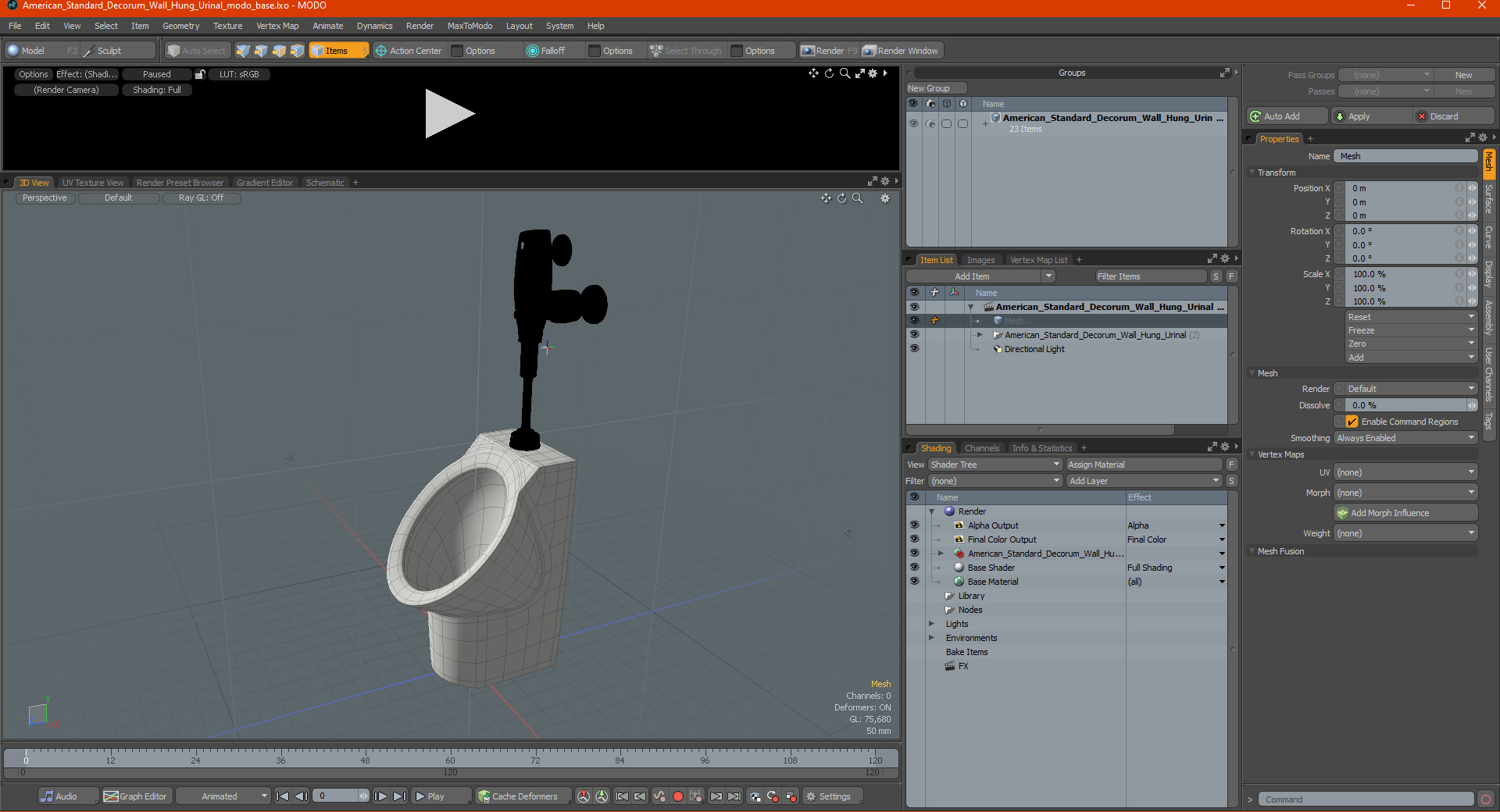This screenshot has height=812, width=1500.
Task: Toggle visibility of the top-level American_Standard_Decorum_Wall_Hung_Urinal scene item
Action: pos(914,307)
